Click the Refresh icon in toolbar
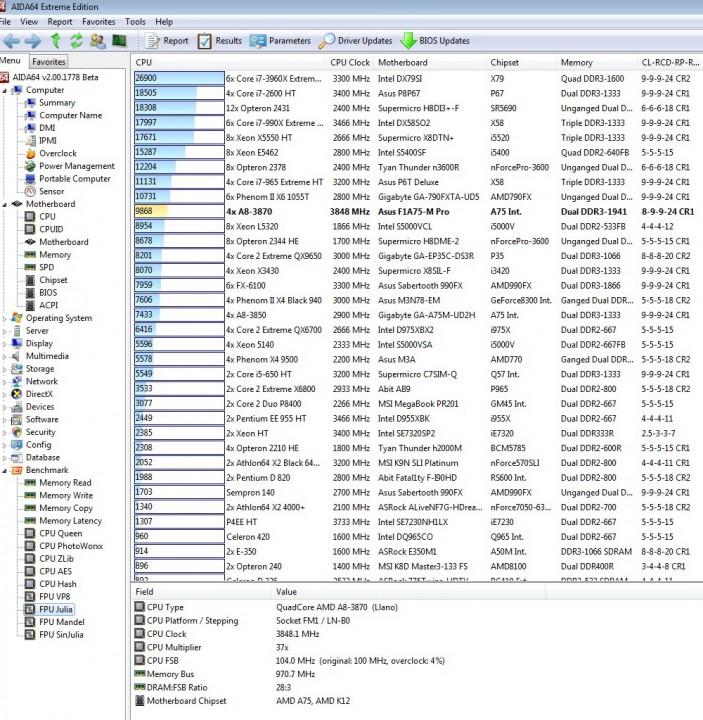 [76, 41]
